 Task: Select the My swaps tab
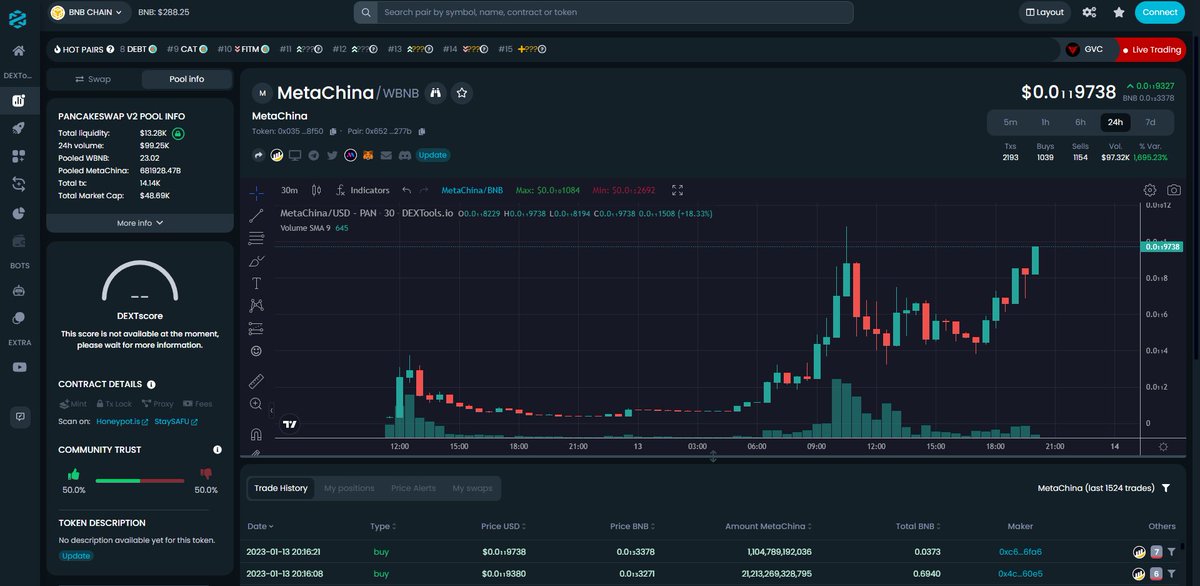tap(472, 488)
